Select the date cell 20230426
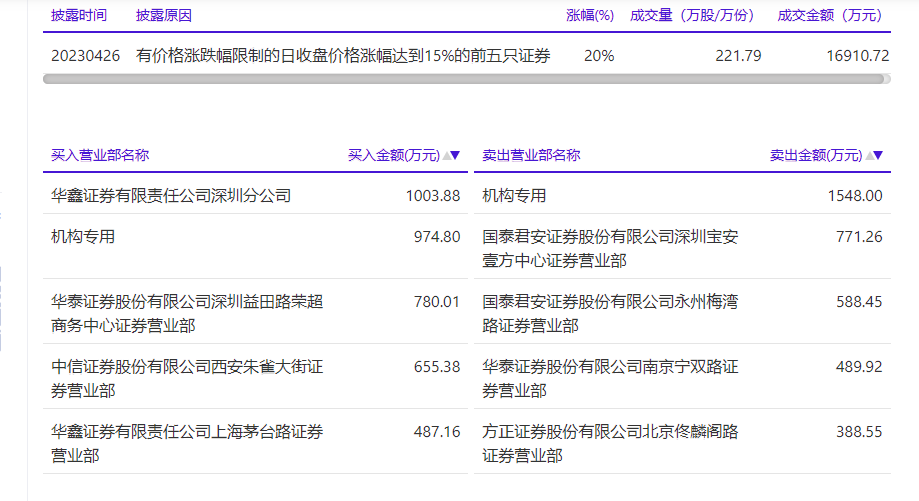 pyautogui.click(x=86, y=56)
